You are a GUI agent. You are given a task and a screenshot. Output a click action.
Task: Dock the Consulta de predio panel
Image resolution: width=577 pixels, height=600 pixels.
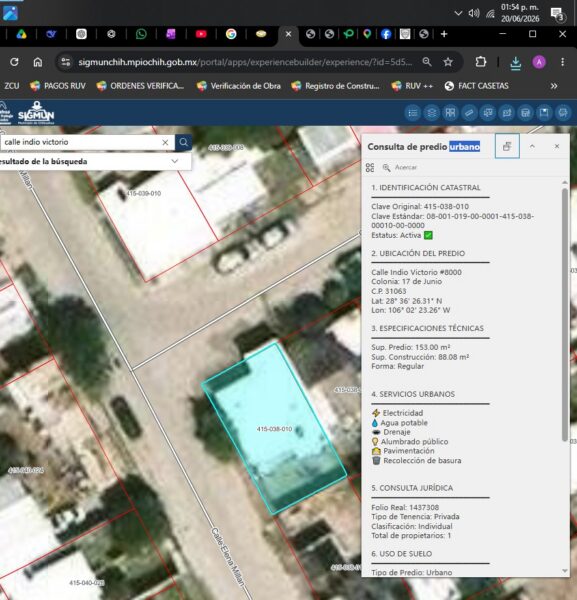pyautogui.click(x=507, y=146)
